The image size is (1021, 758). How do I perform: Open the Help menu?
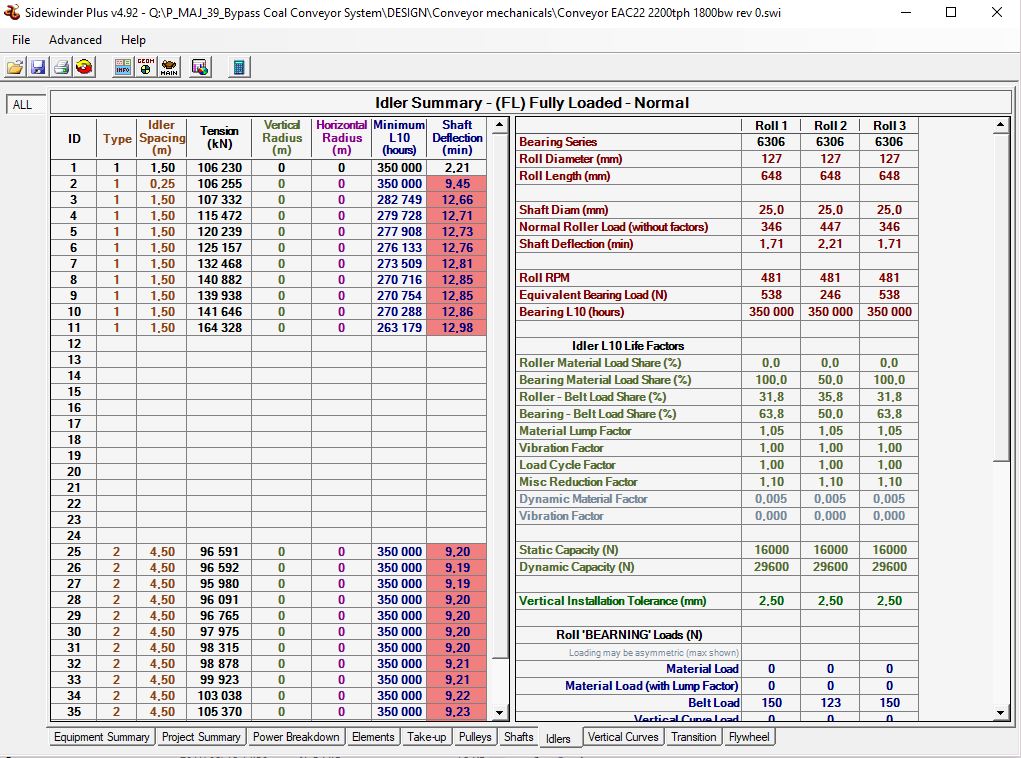[133, 40]
